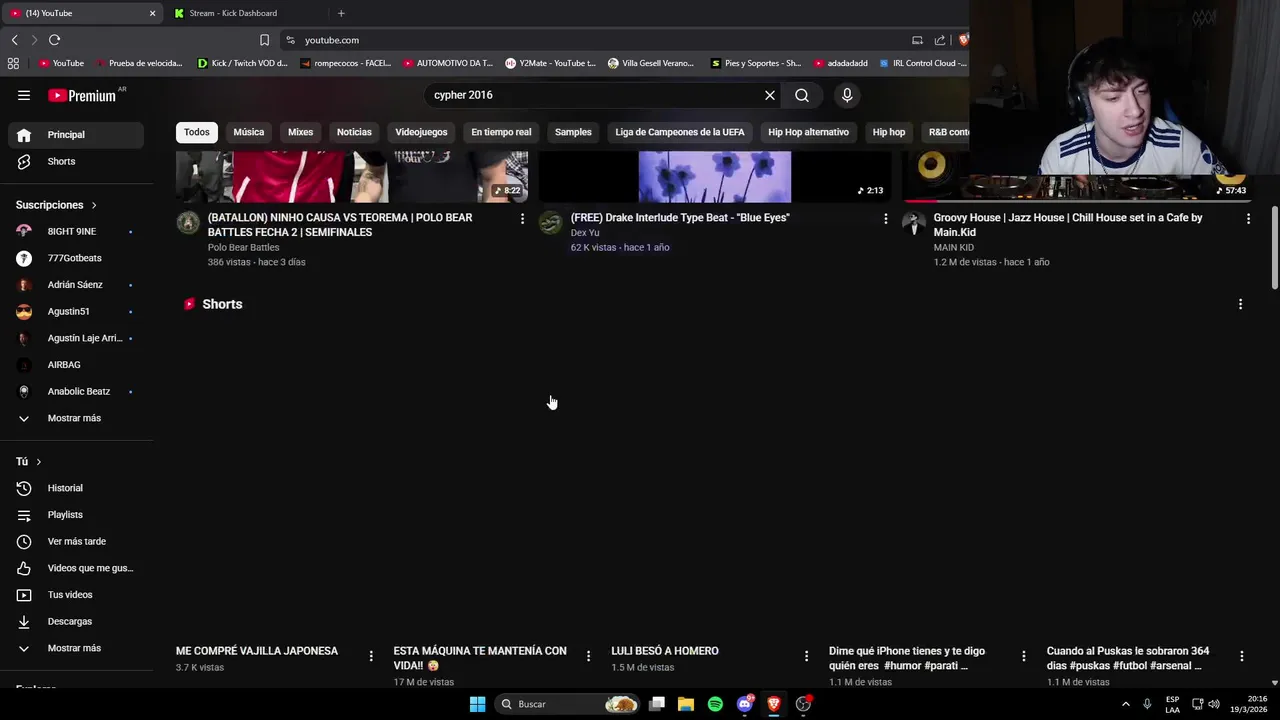Open options for ME COMPRÉ VAJILLA JAPONESA short
Viewport: 1280px width, 720px height.
pyautogui.click(x=371, y=656)
